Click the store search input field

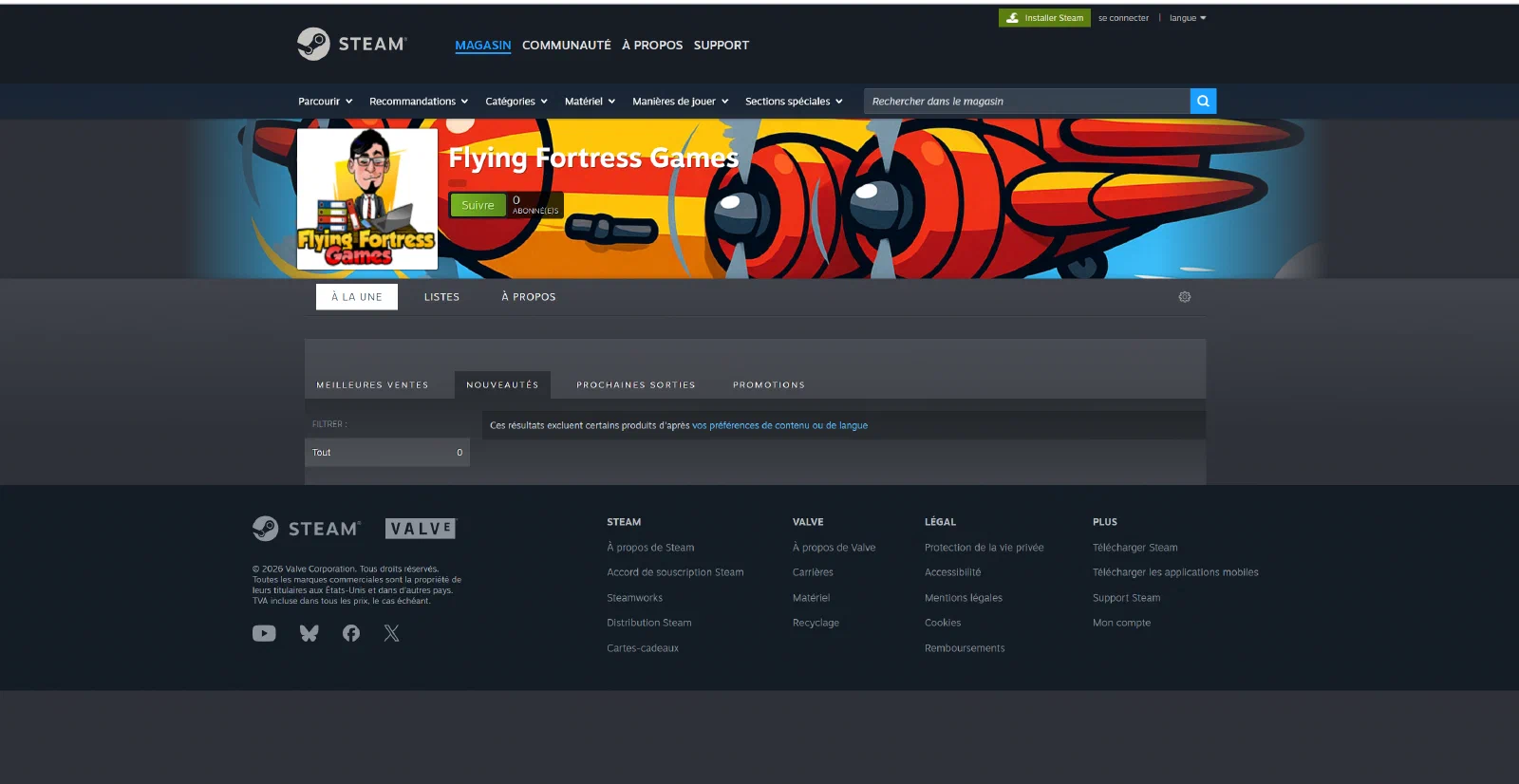point(1026,101)
